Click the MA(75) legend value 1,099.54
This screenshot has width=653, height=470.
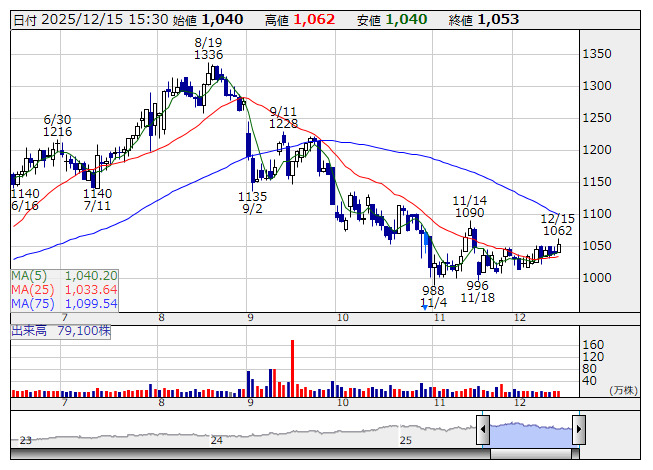point(91,303)
